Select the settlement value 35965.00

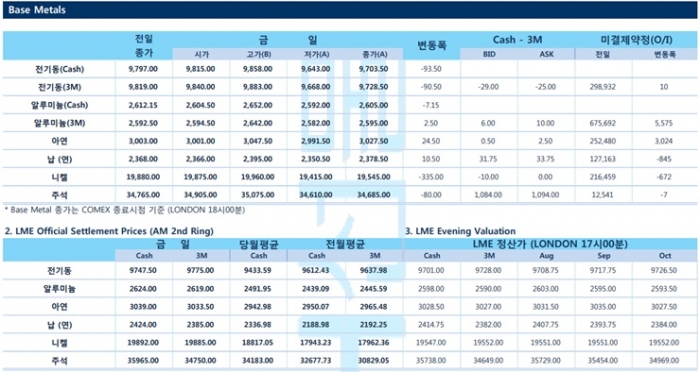click(143, 360)
